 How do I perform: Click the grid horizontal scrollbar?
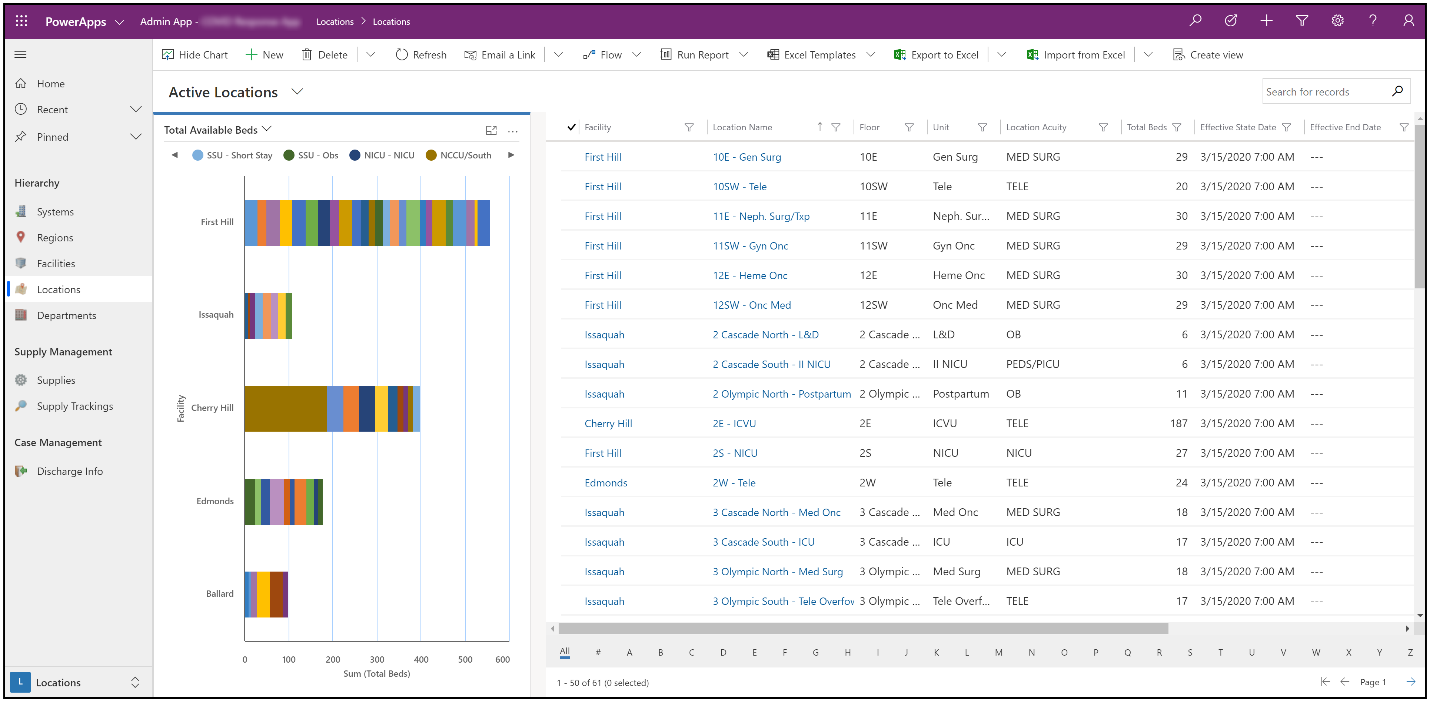point(863,629)
